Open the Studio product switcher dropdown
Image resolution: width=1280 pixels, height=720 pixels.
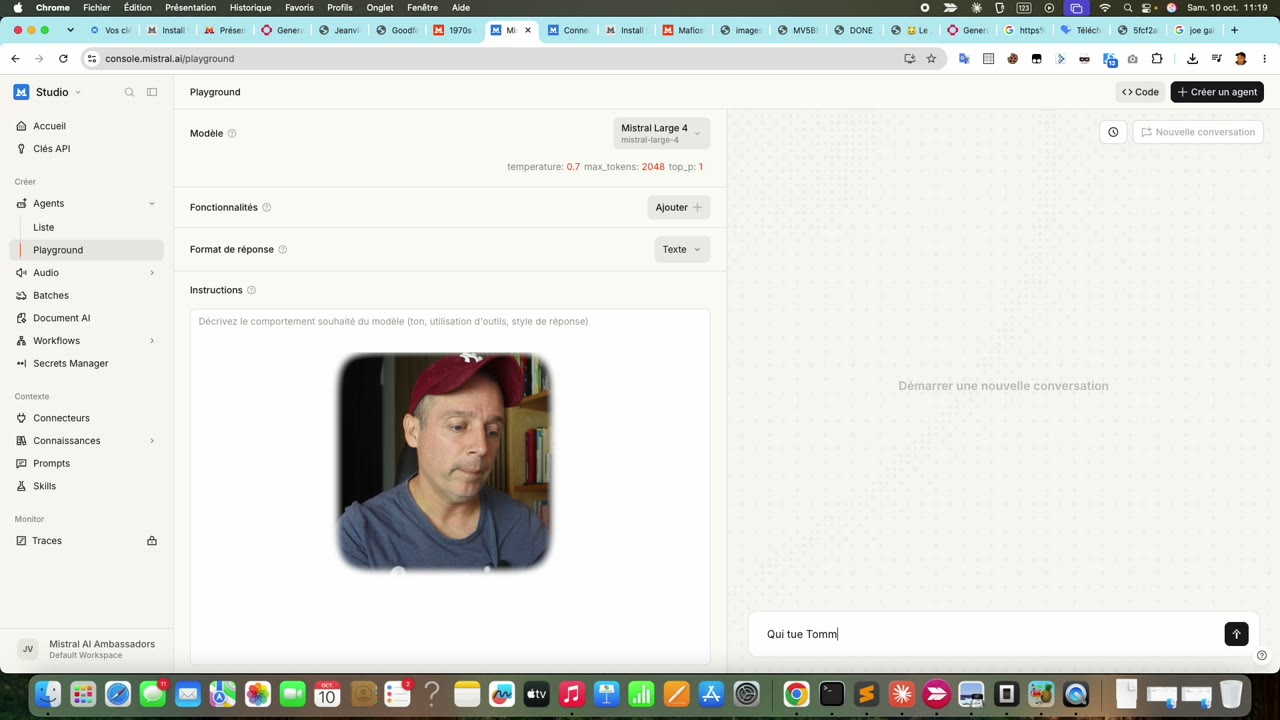[48, 92]
